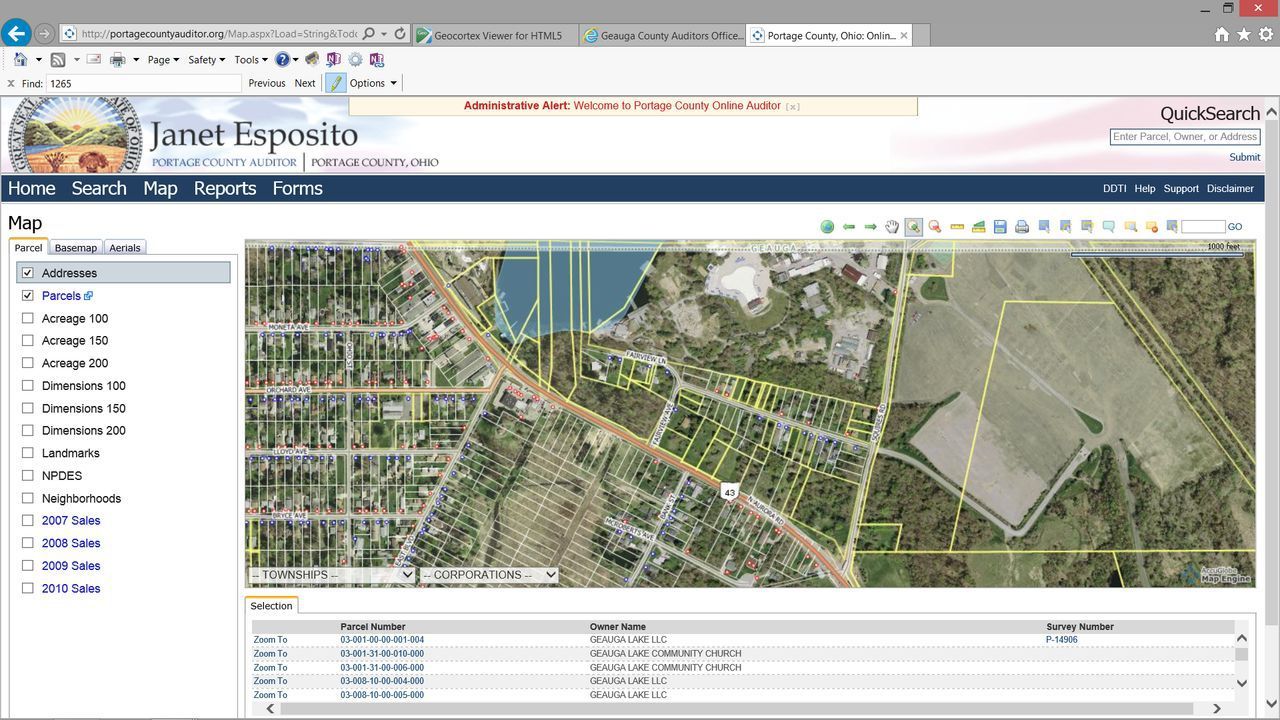Turn on the Neighborhoods layer
This screenshot has height=720, width=1280.
(x=28, y=498)
